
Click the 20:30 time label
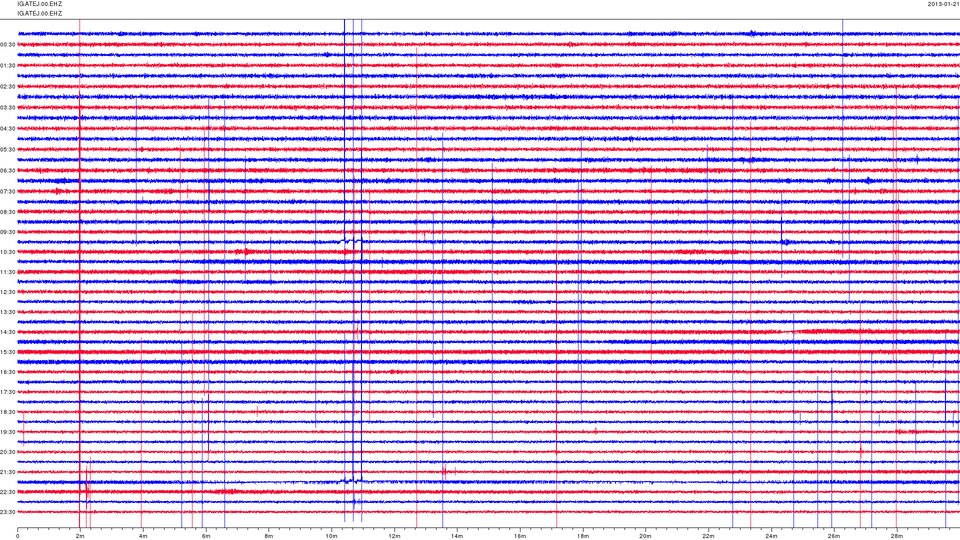coord(7,452)
